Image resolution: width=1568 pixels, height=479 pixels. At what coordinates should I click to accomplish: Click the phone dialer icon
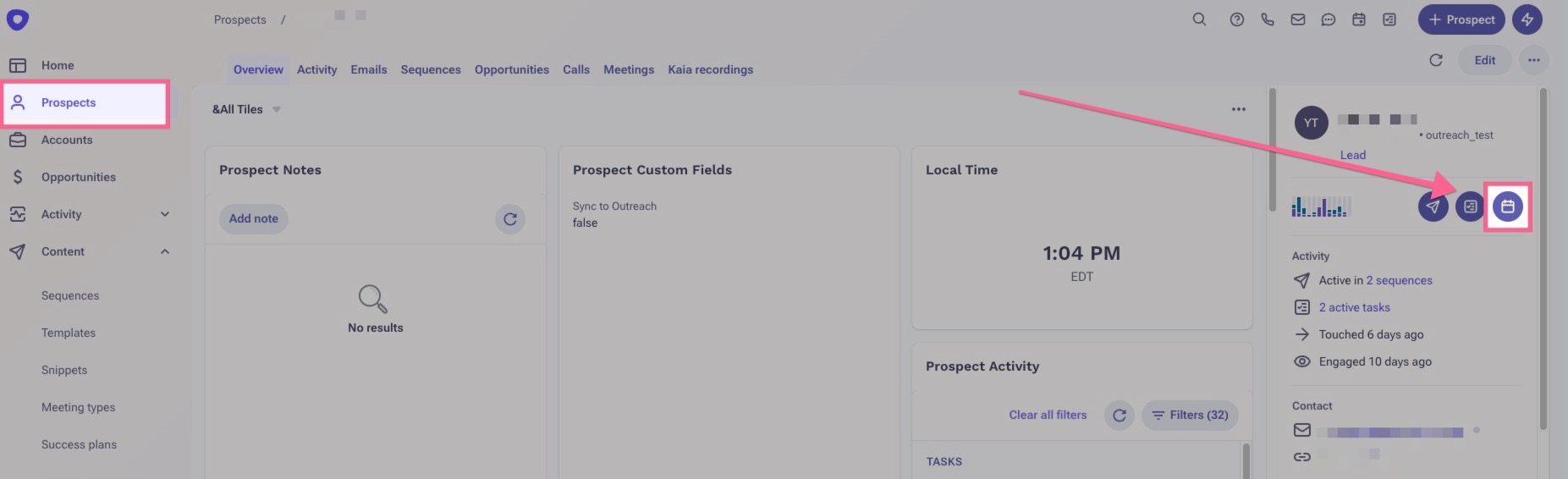(x=1268, y=19)
